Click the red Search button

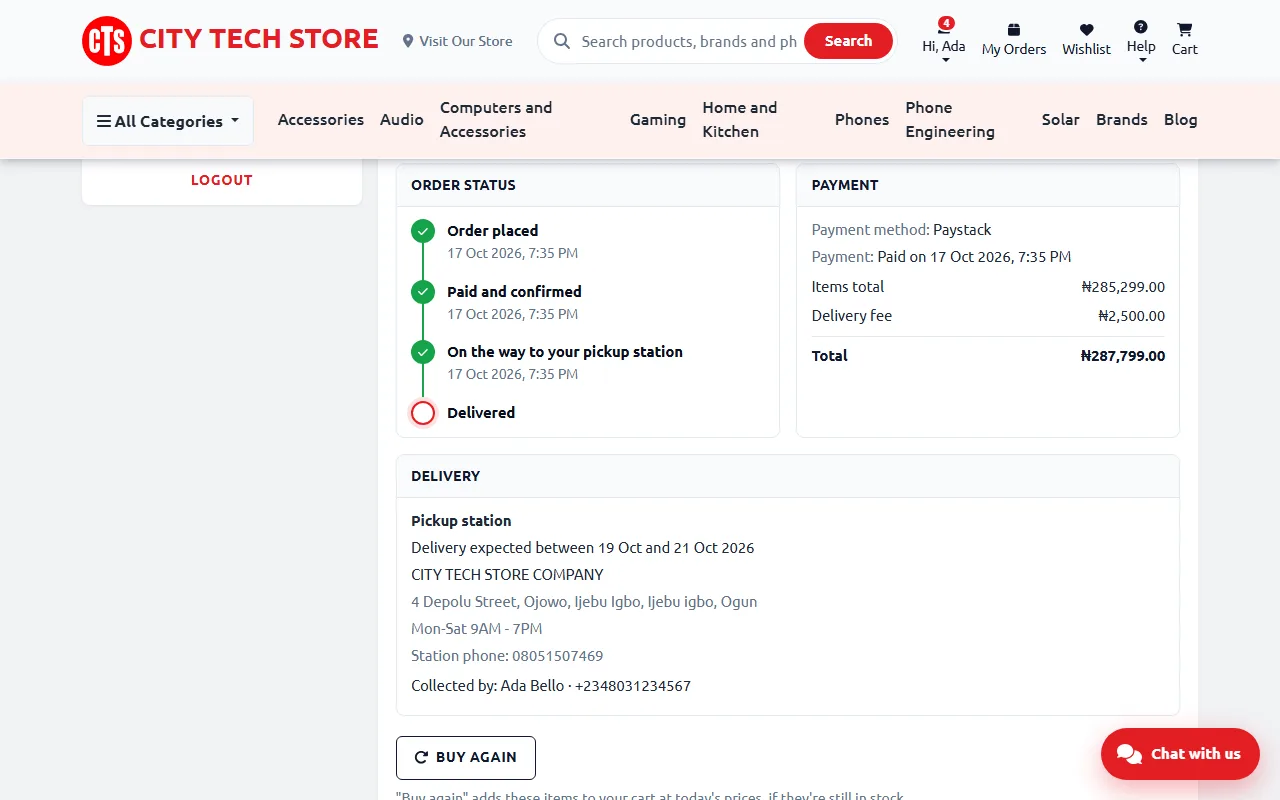tap(848, 41)
